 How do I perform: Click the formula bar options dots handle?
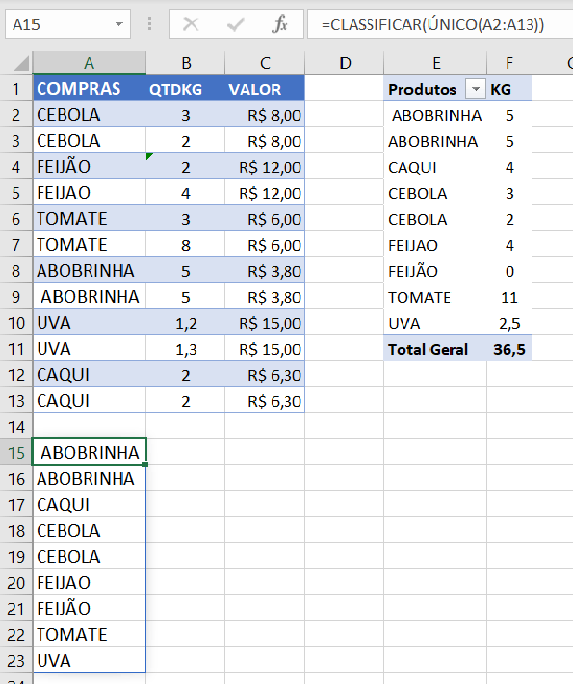tap(150, 24)
